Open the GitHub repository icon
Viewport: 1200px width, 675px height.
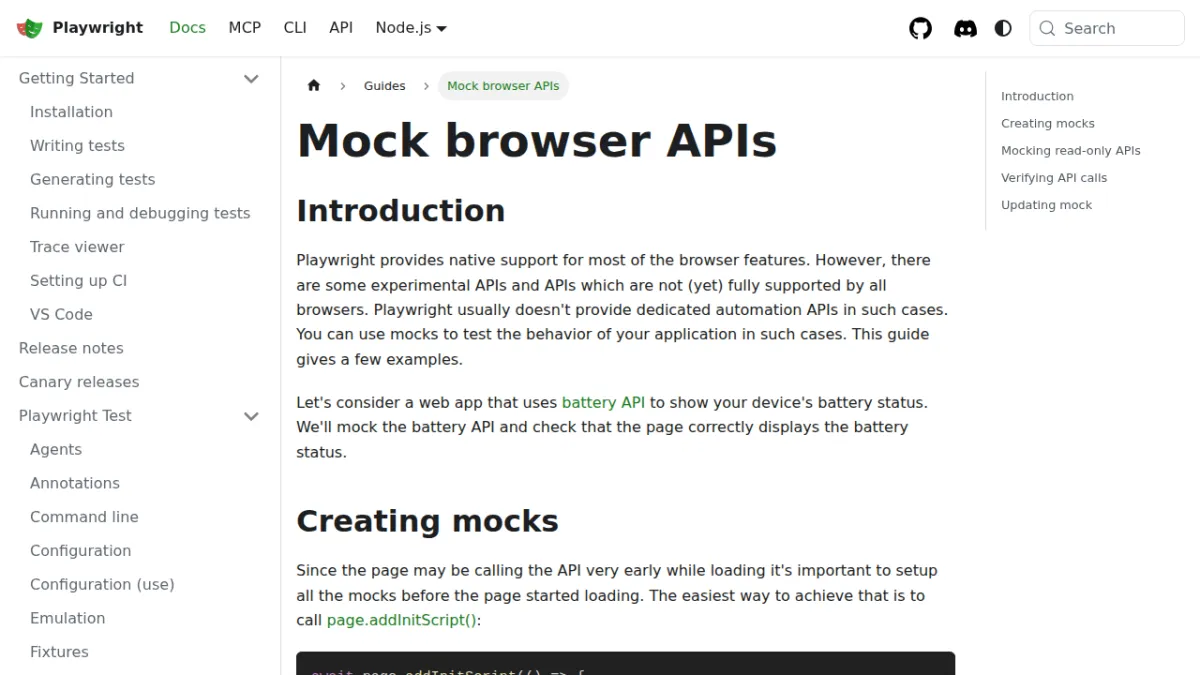pyautogui.click(x=920, y=28)
